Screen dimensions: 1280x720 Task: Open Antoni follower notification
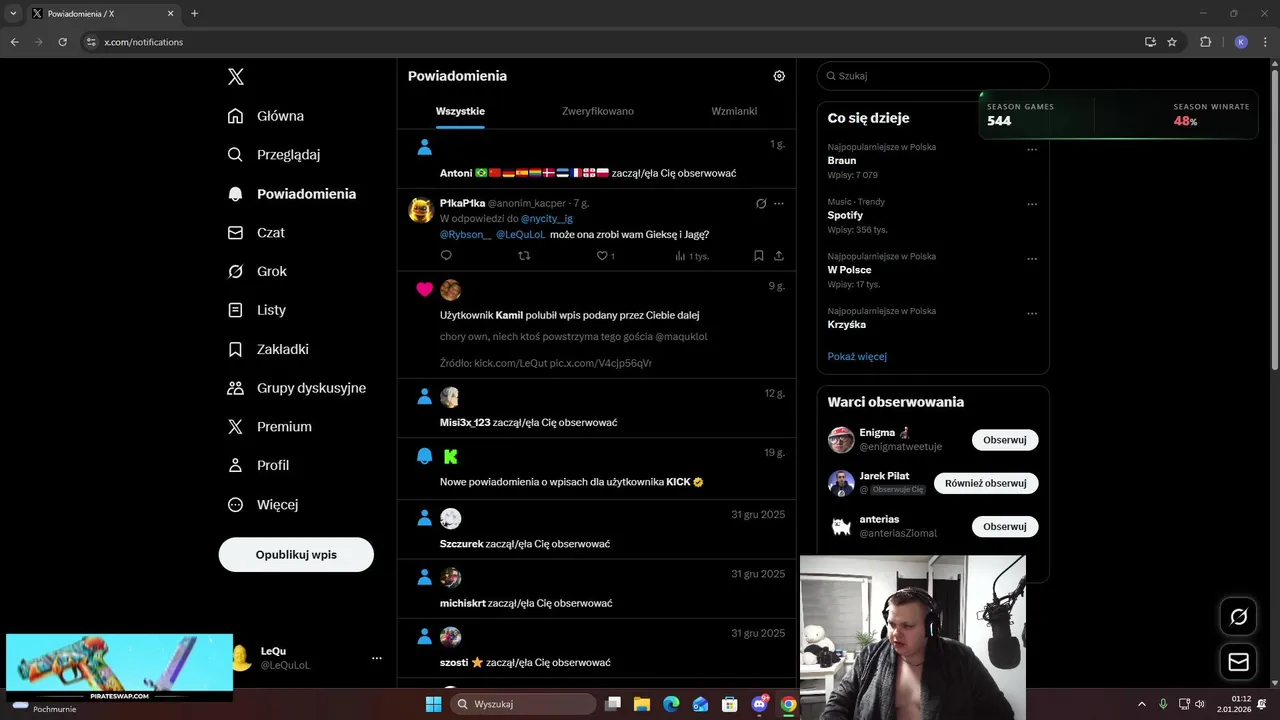(x=597, y=159)
